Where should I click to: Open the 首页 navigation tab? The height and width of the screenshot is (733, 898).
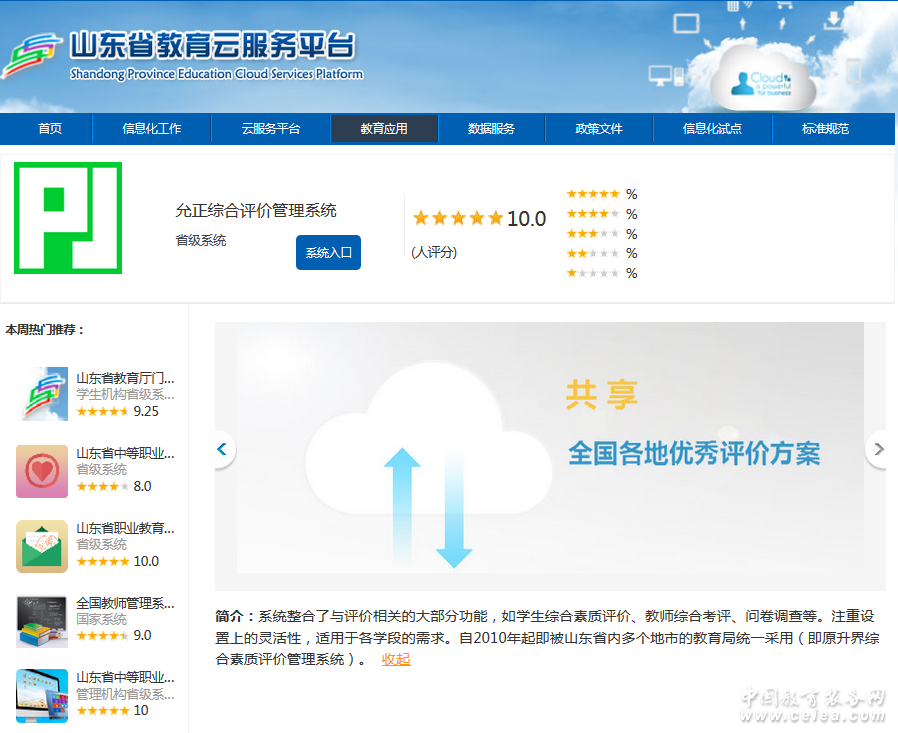coord(50,129)
